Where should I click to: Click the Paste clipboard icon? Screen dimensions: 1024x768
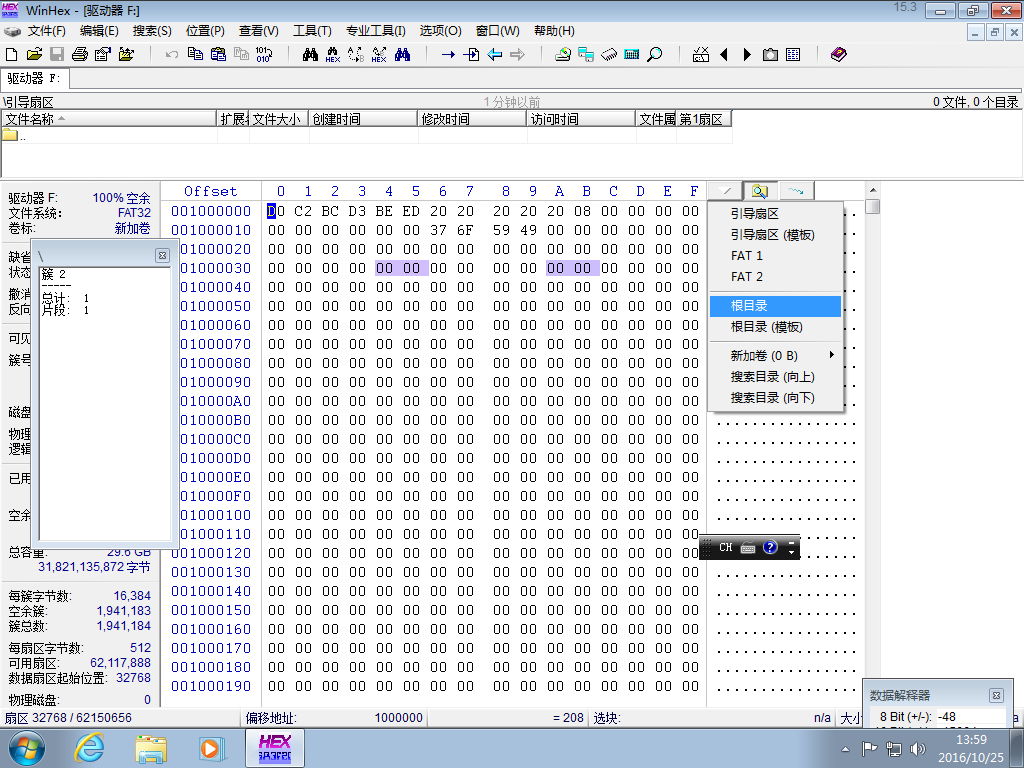tap(218, 55)
